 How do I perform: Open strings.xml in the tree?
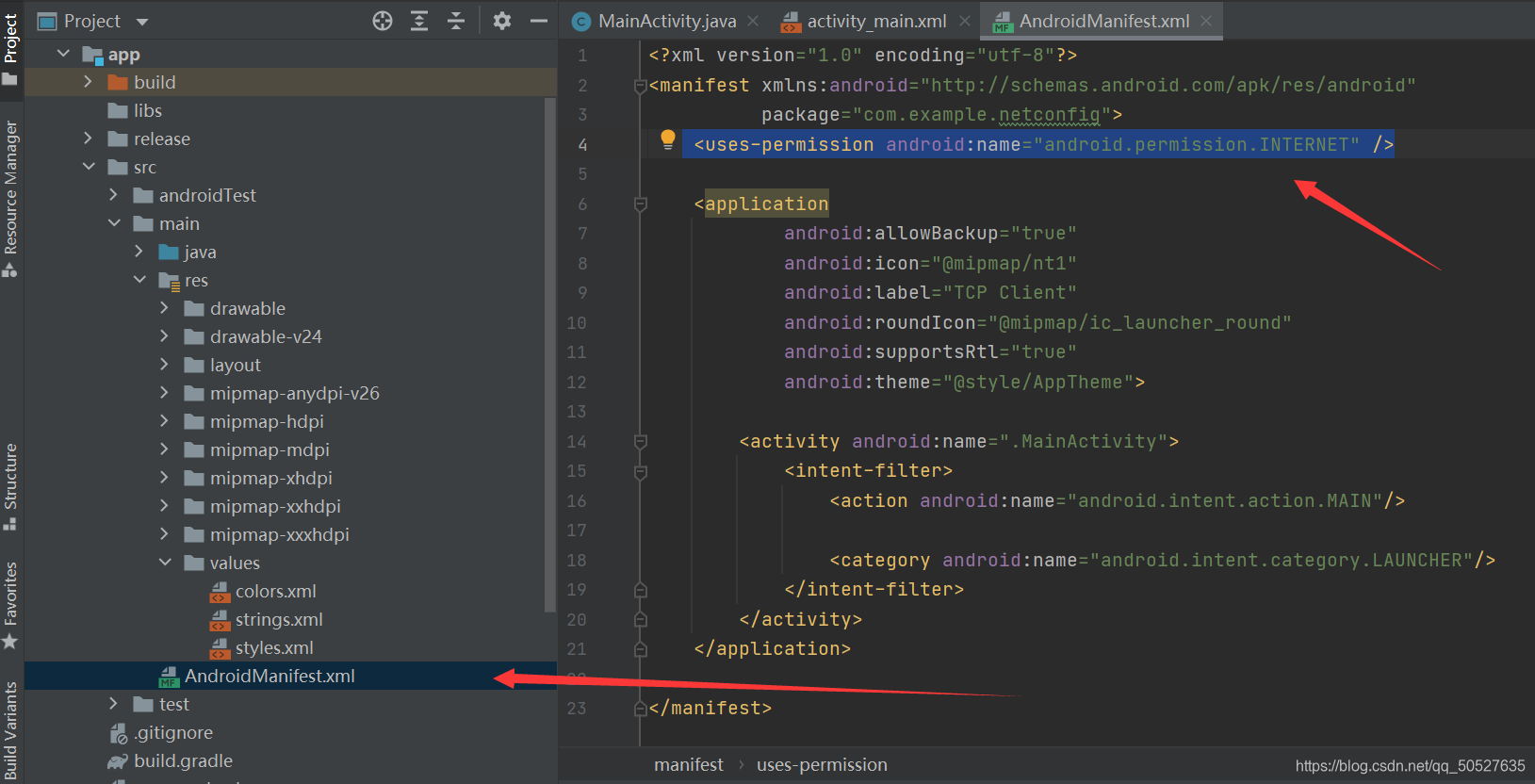279,619
